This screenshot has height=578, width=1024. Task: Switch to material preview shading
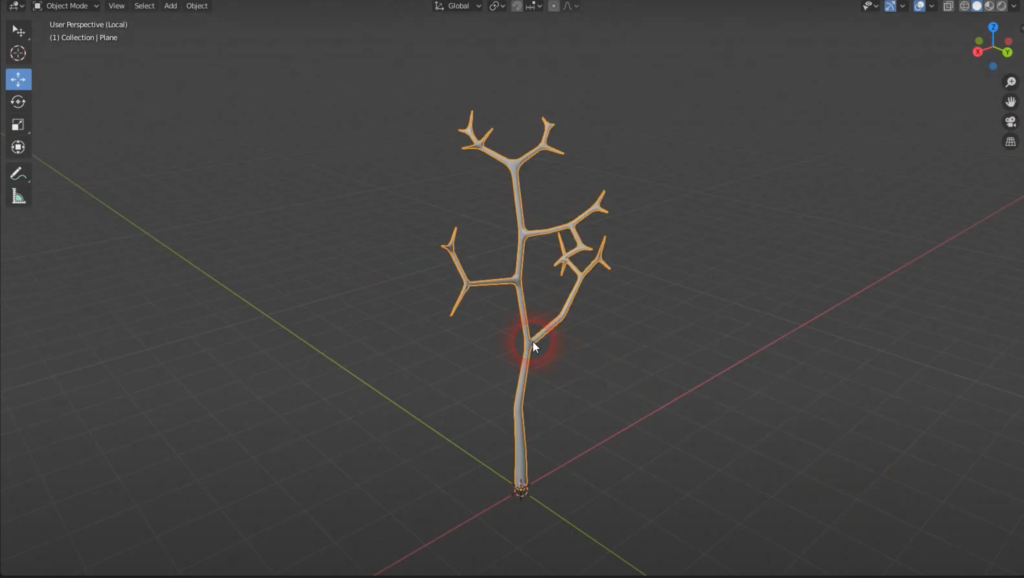click(x=989, y=6)
